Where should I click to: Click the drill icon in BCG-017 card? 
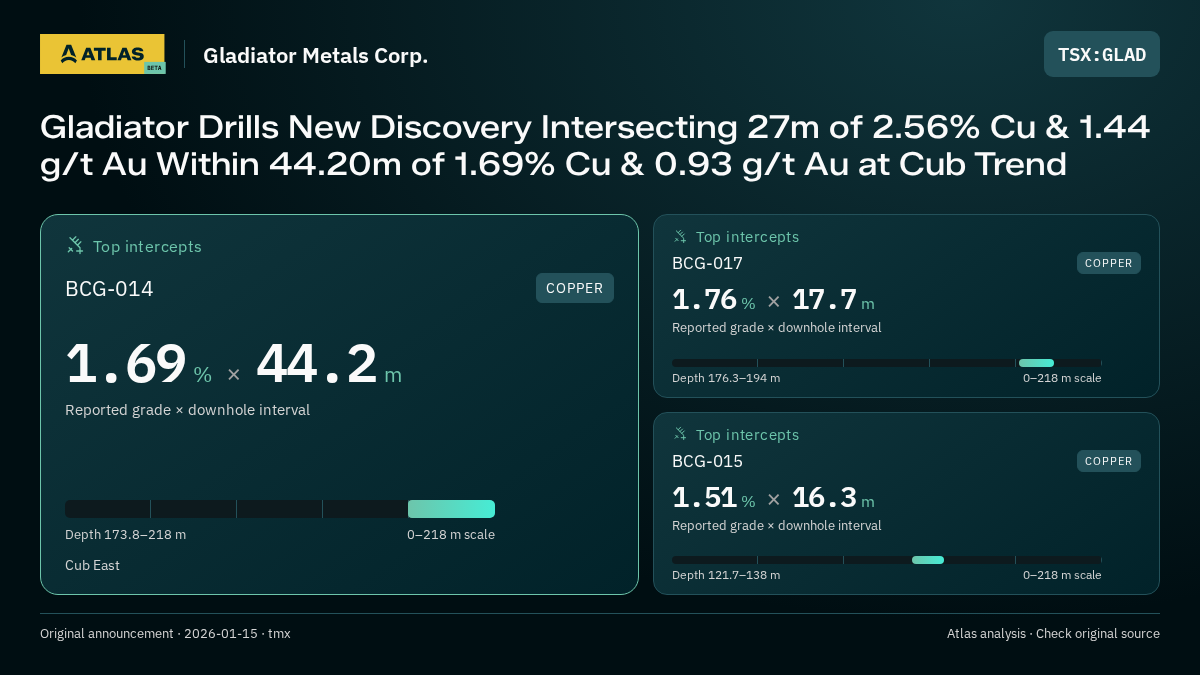(680, 237)
